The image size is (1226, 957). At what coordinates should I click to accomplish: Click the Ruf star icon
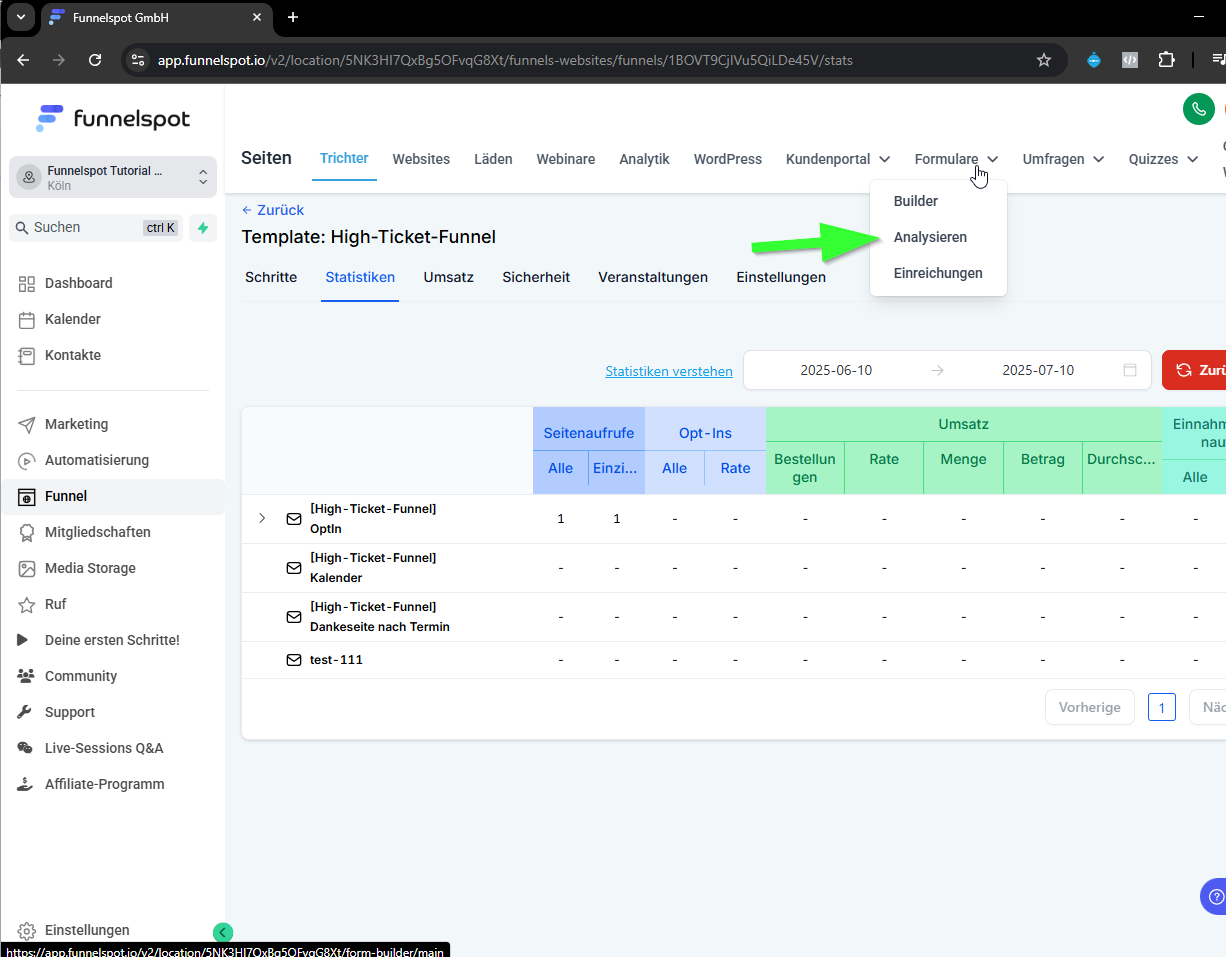coord(27,604)
